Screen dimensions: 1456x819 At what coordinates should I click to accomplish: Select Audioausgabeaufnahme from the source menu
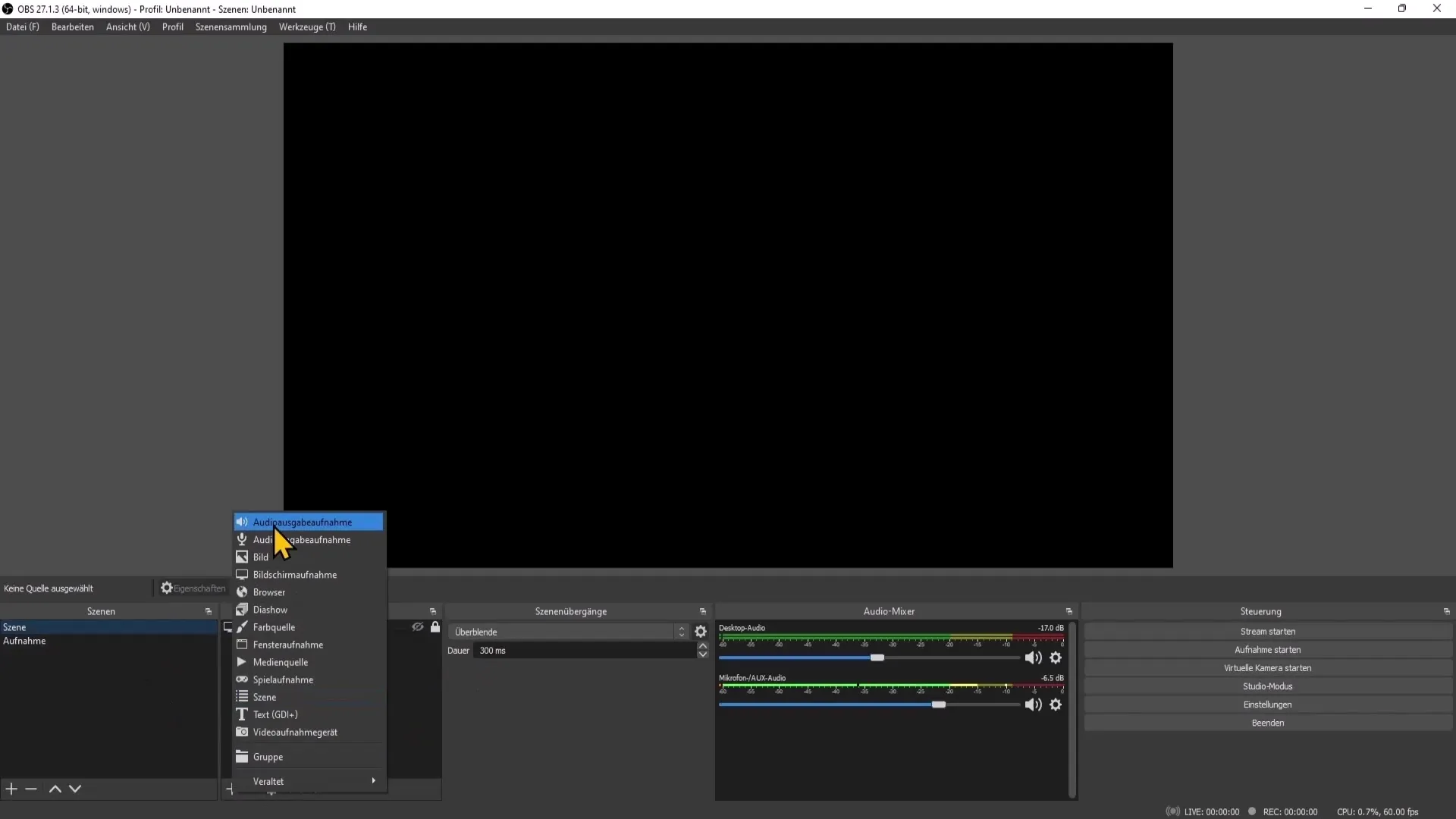click(x=309, y=522)
